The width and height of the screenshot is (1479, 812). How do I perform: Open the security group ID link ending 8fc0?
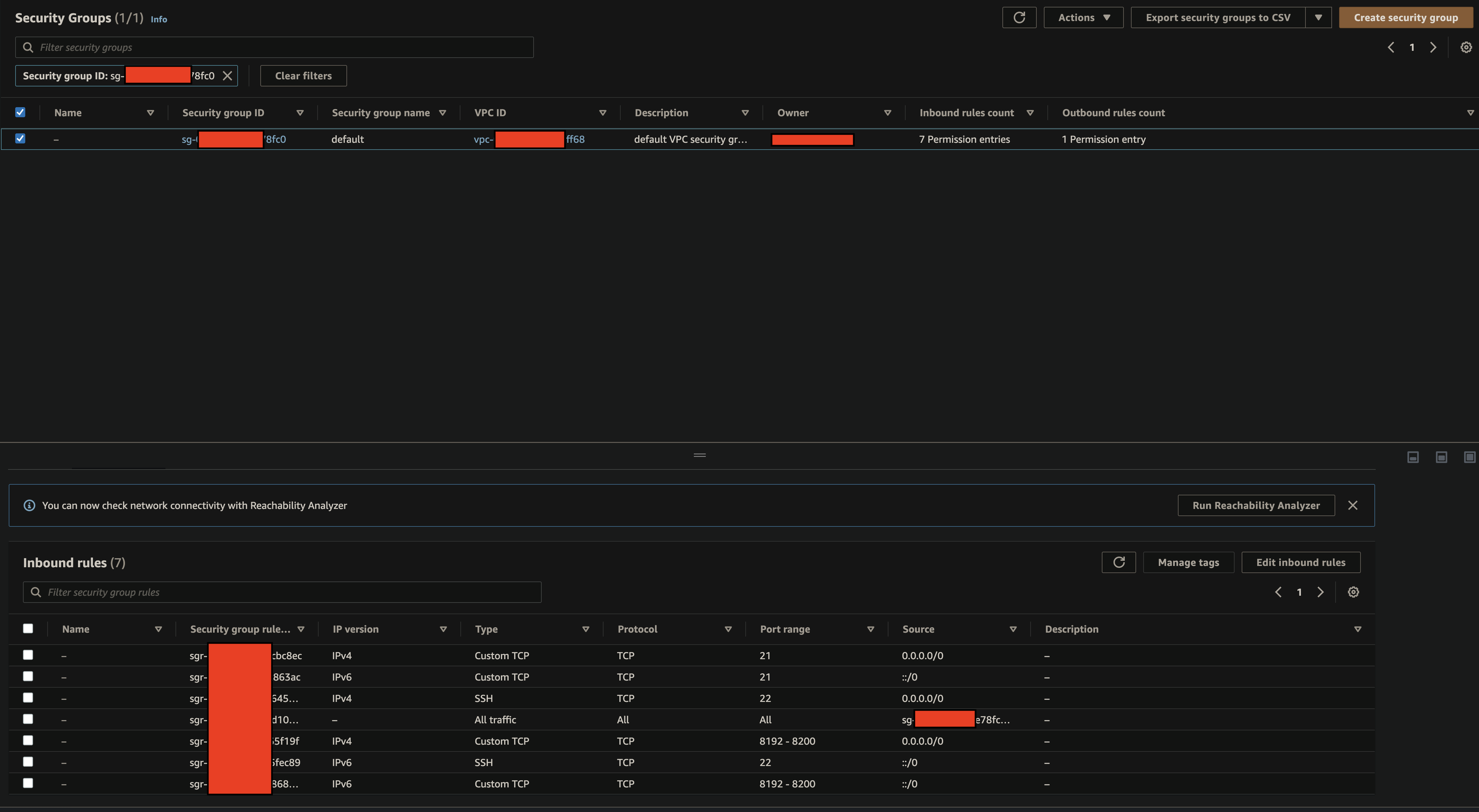[x=234, y=139]
